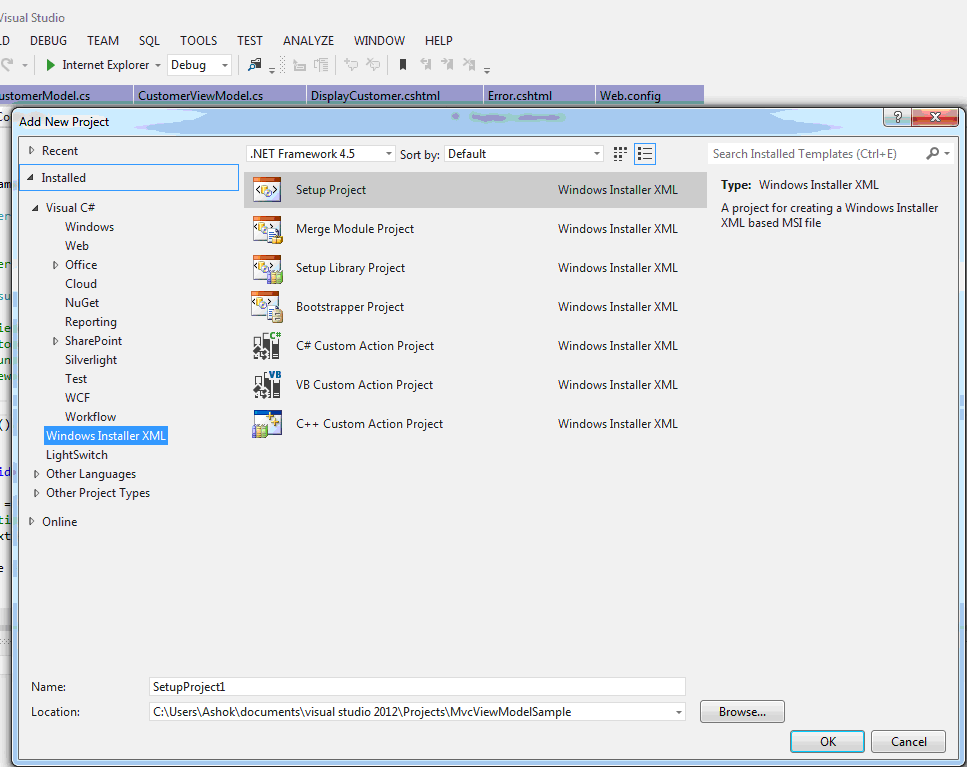Viewport: 967px width, 767px height.
Task: Switch templates to list view
Action: point(645,153)
